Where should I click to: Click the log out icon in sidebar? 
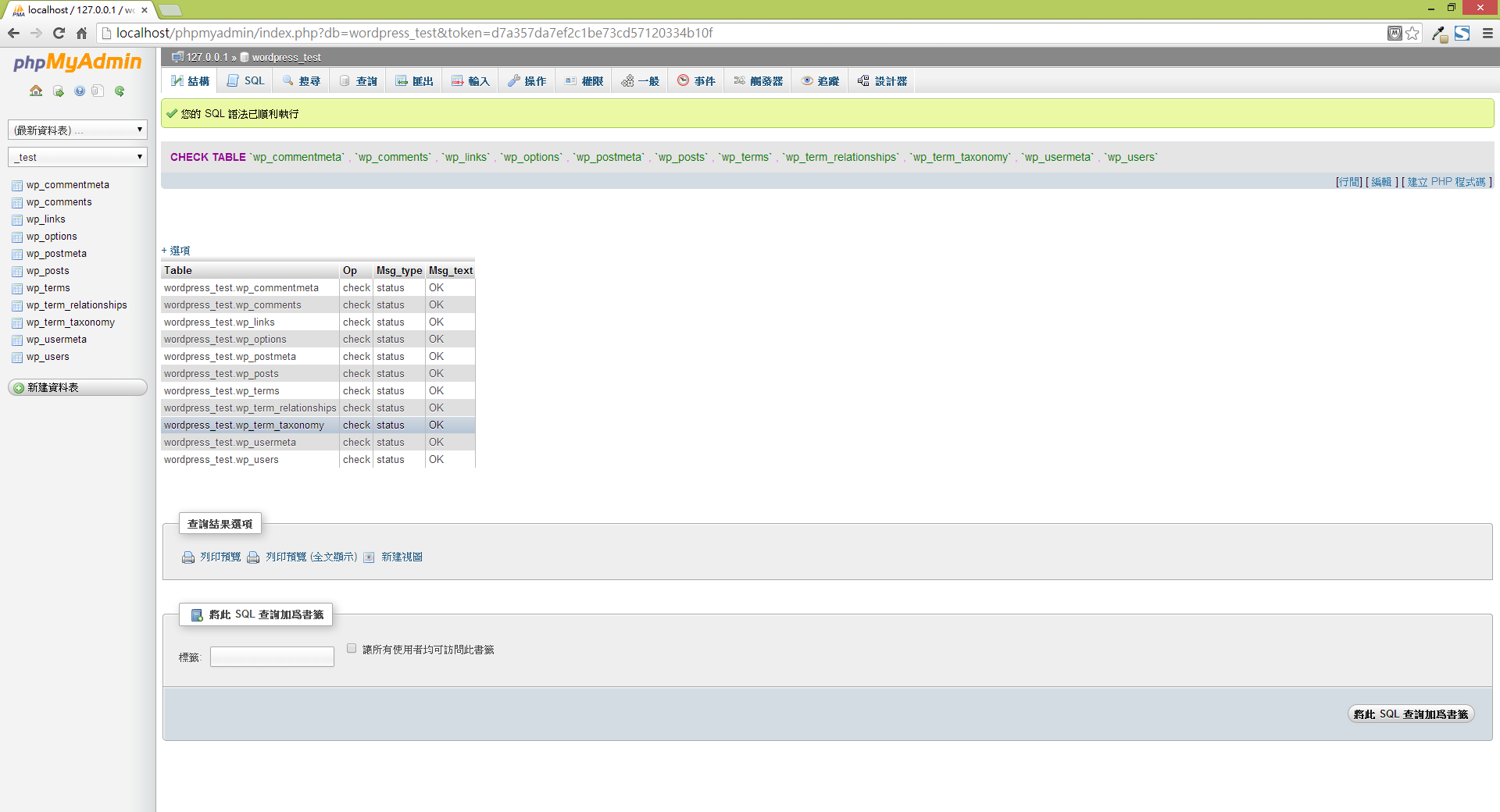tap(59, 91)
